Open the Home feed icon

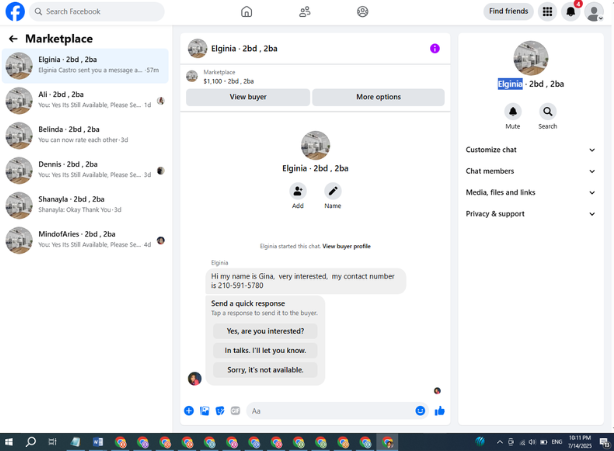246,12
